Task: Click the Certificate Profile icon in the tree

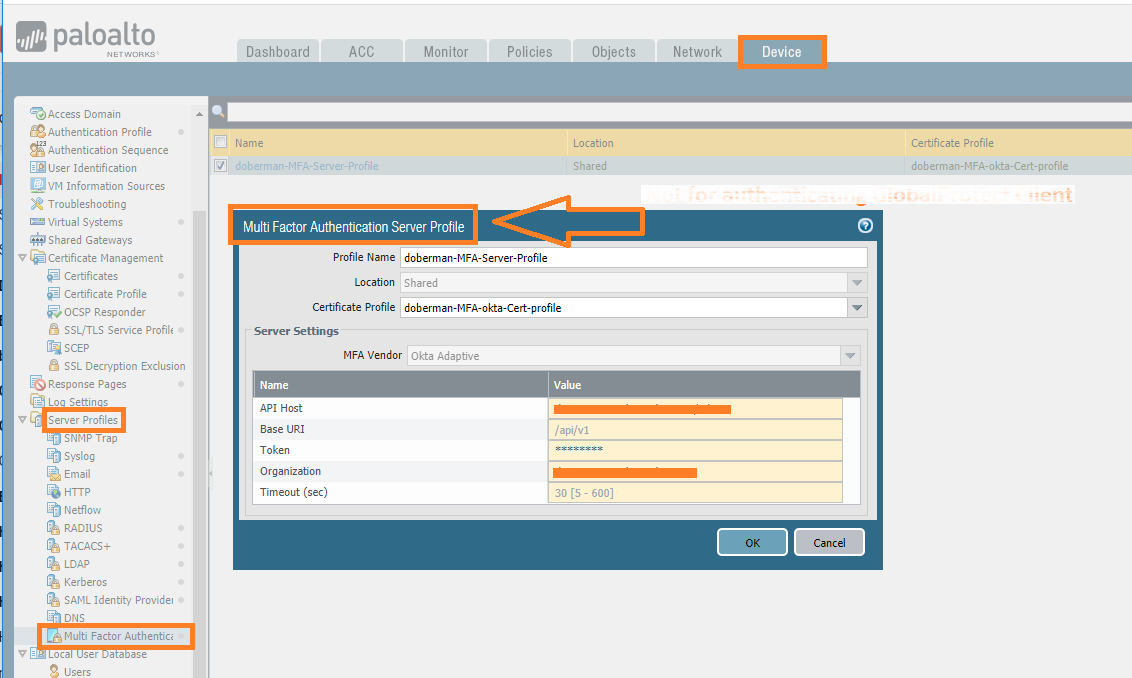Action: 53,294
